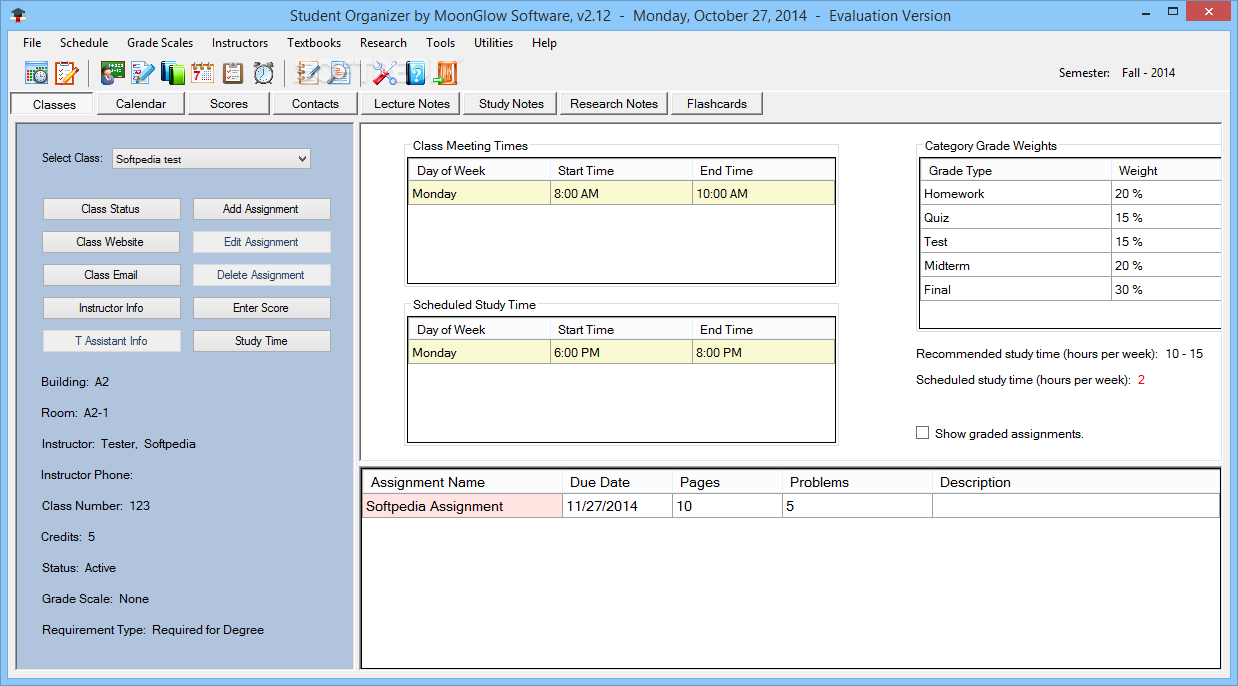The height and width of the screenshot is (686, 1238).
Task: Click the Enter Score button
Action: (x=261, y=308)
